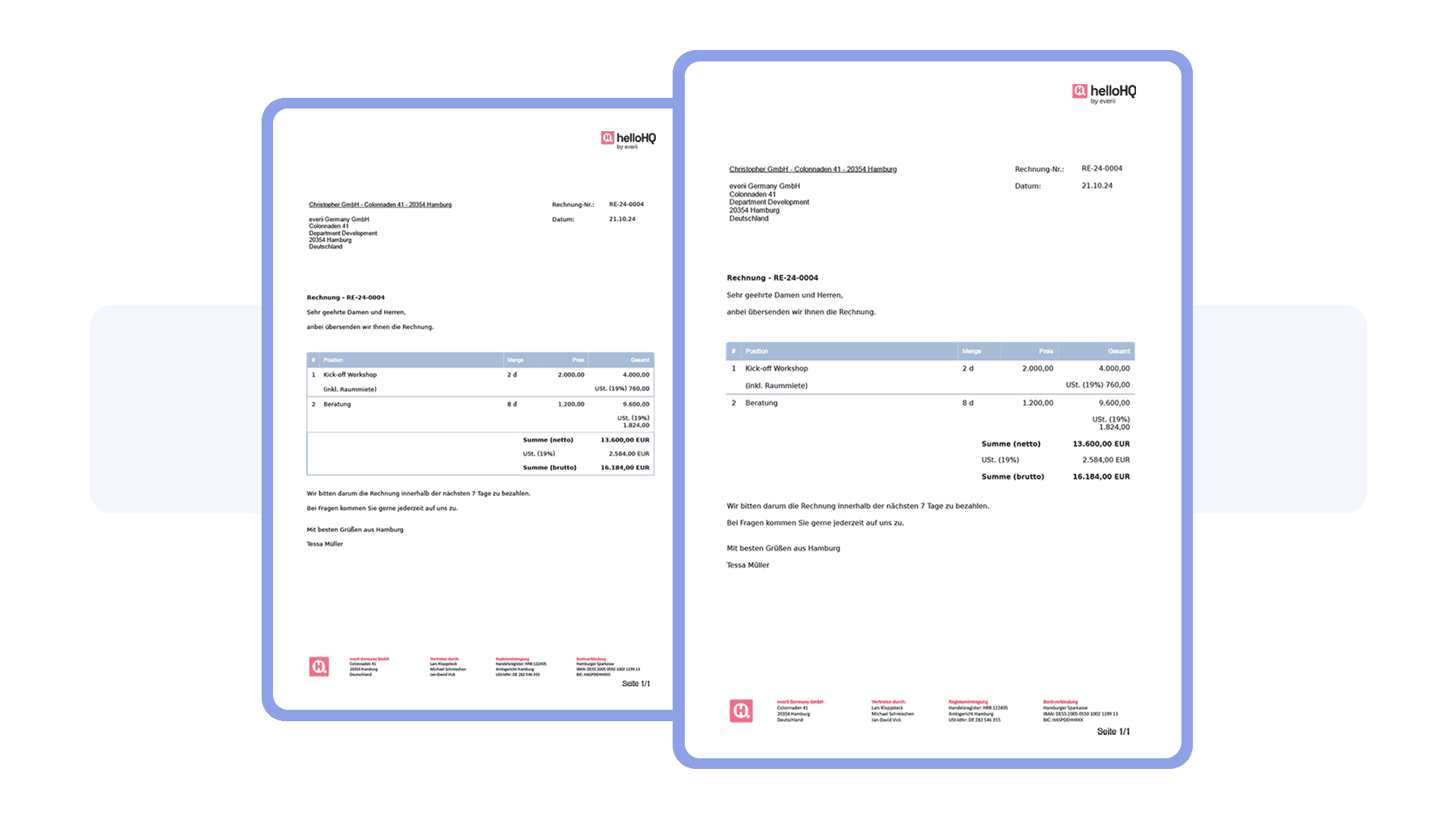The width and height of the screenshot is (1456, 819).
Task: Click the date 21.10.24 on right invoice
Action: [1097, 186]
